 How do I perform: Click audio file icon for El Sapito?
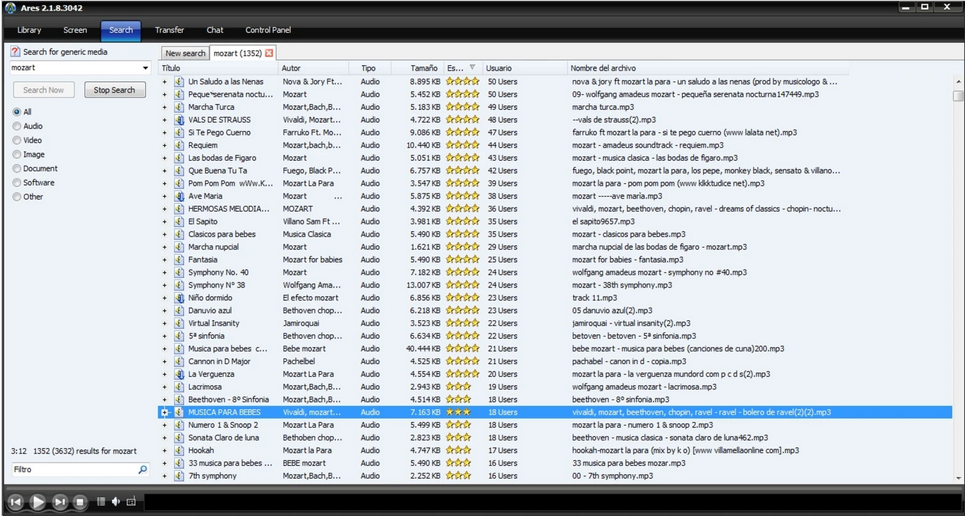[x=179, y=221]
